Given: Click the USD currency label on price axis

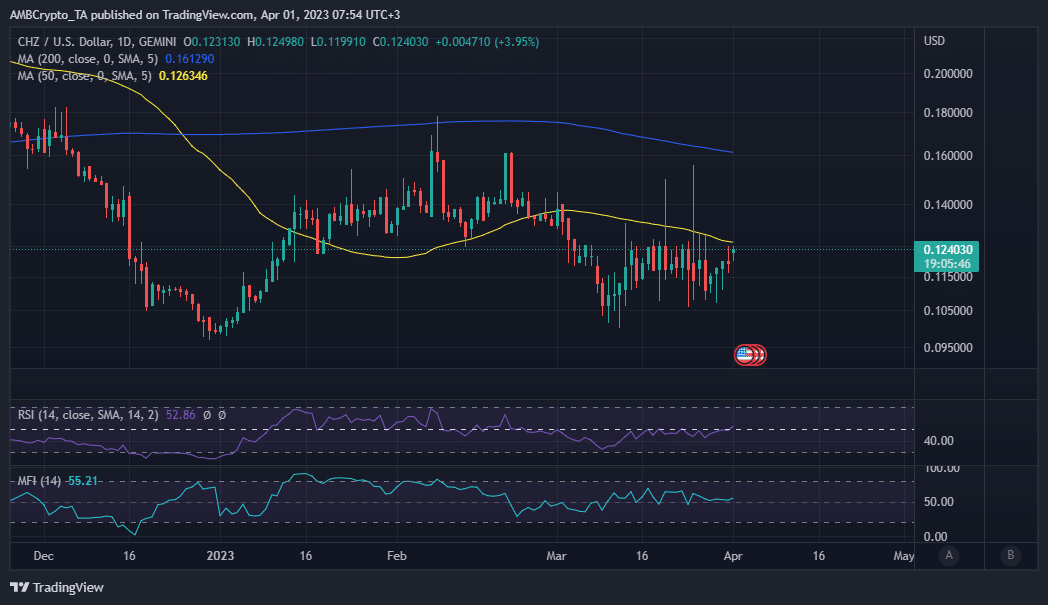Looking at the screenshot, I should coord(934,41).
